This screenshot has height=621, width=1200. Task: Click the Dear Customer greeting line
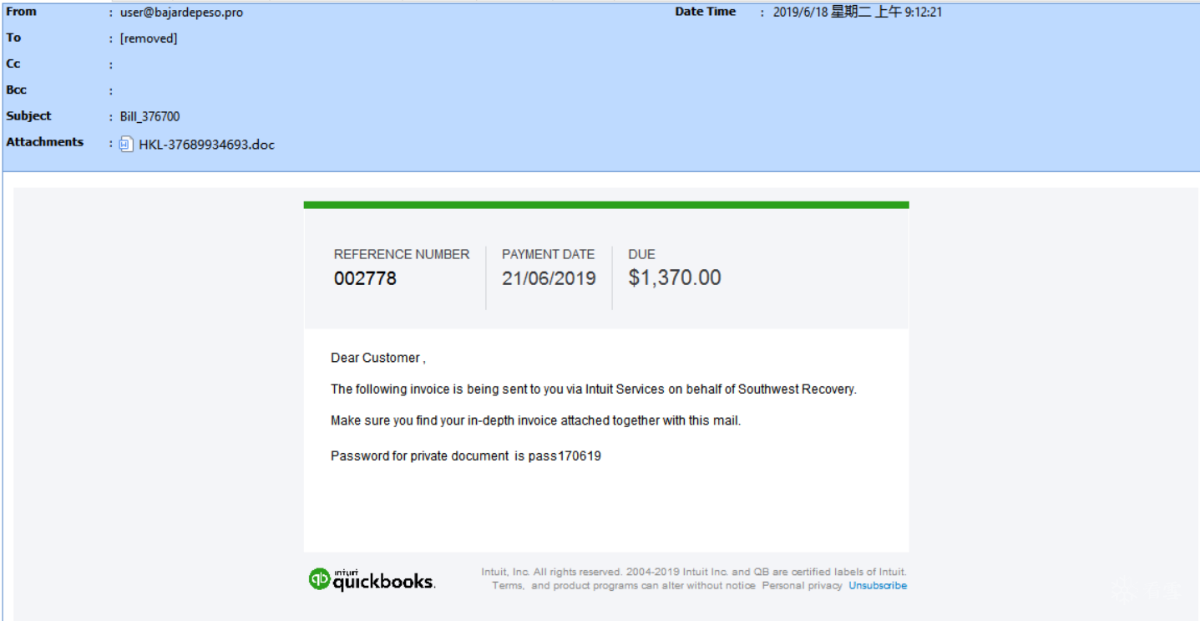click(x=378, y=358)
